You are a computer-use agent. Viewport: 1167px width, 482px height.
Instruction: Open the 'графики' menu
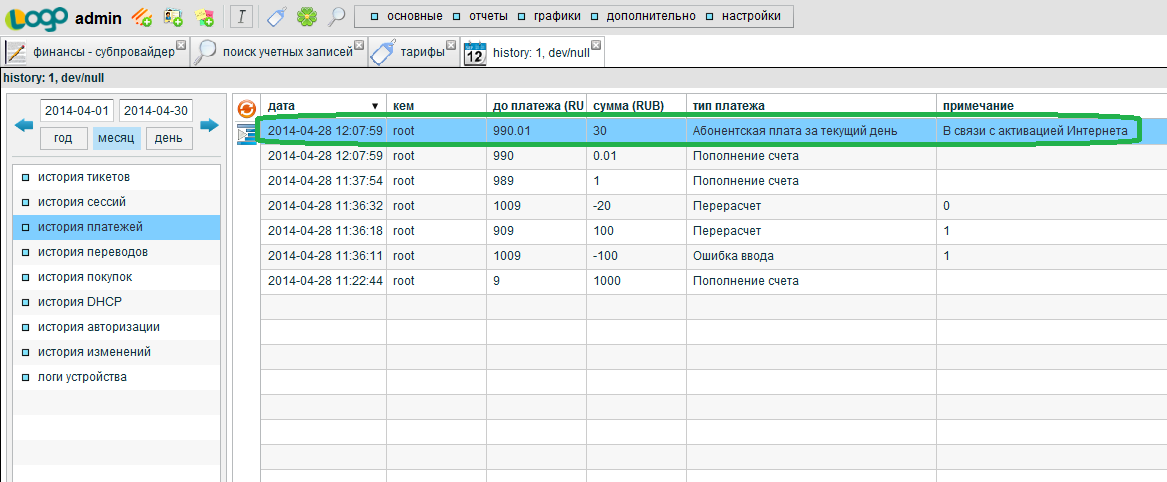point(557,16)
